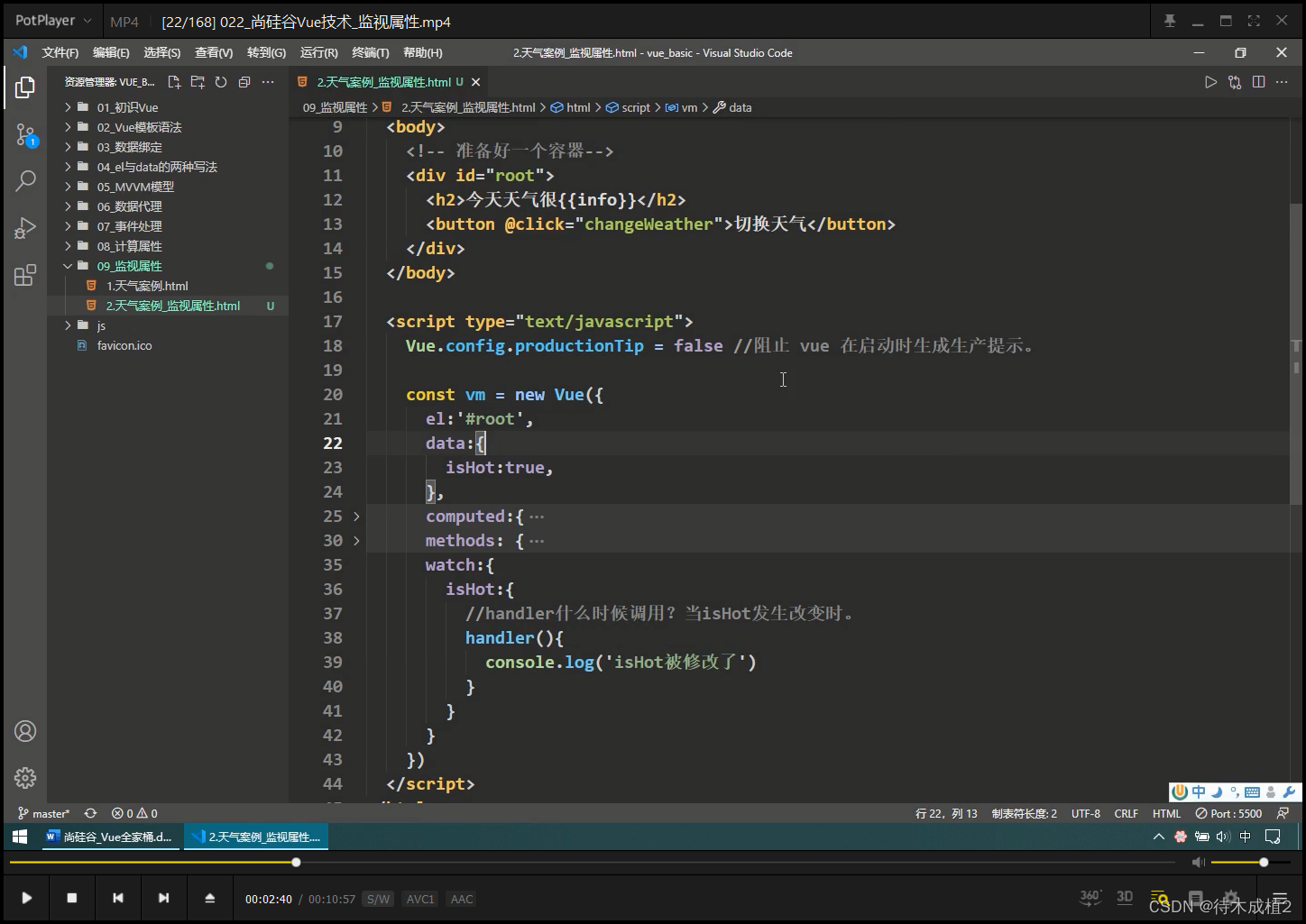
Task: Click the New File icon in Explorer header
Action: 174,82
